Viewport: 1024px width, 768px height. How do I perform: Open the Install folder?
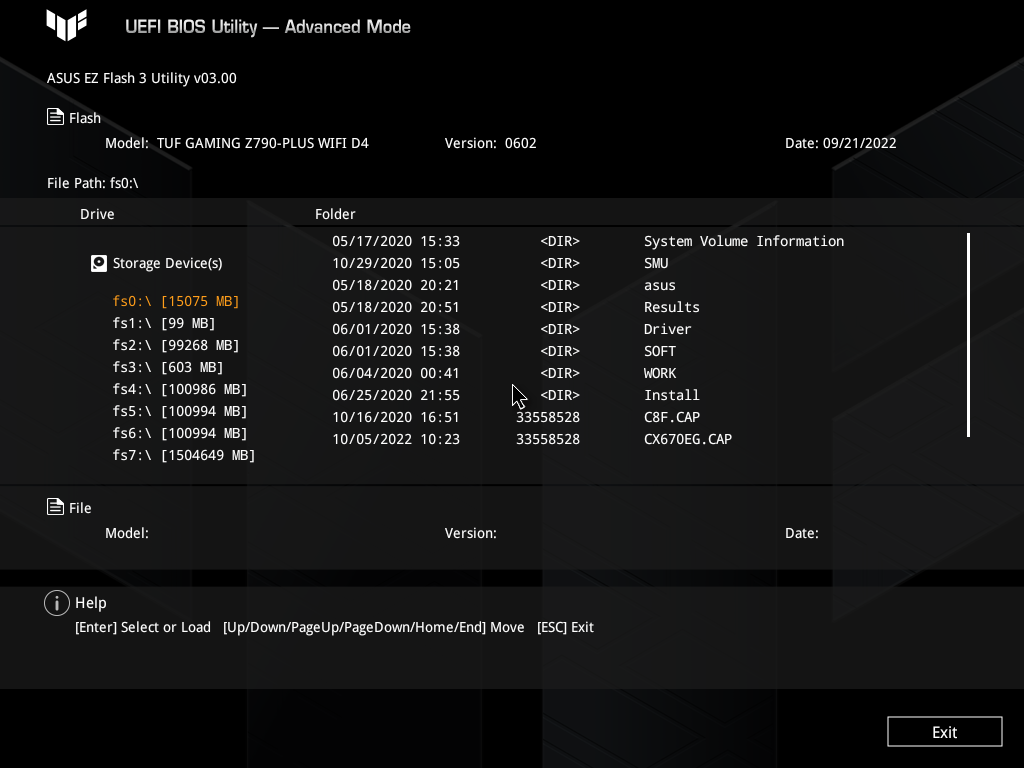click(x=671, y=395)
